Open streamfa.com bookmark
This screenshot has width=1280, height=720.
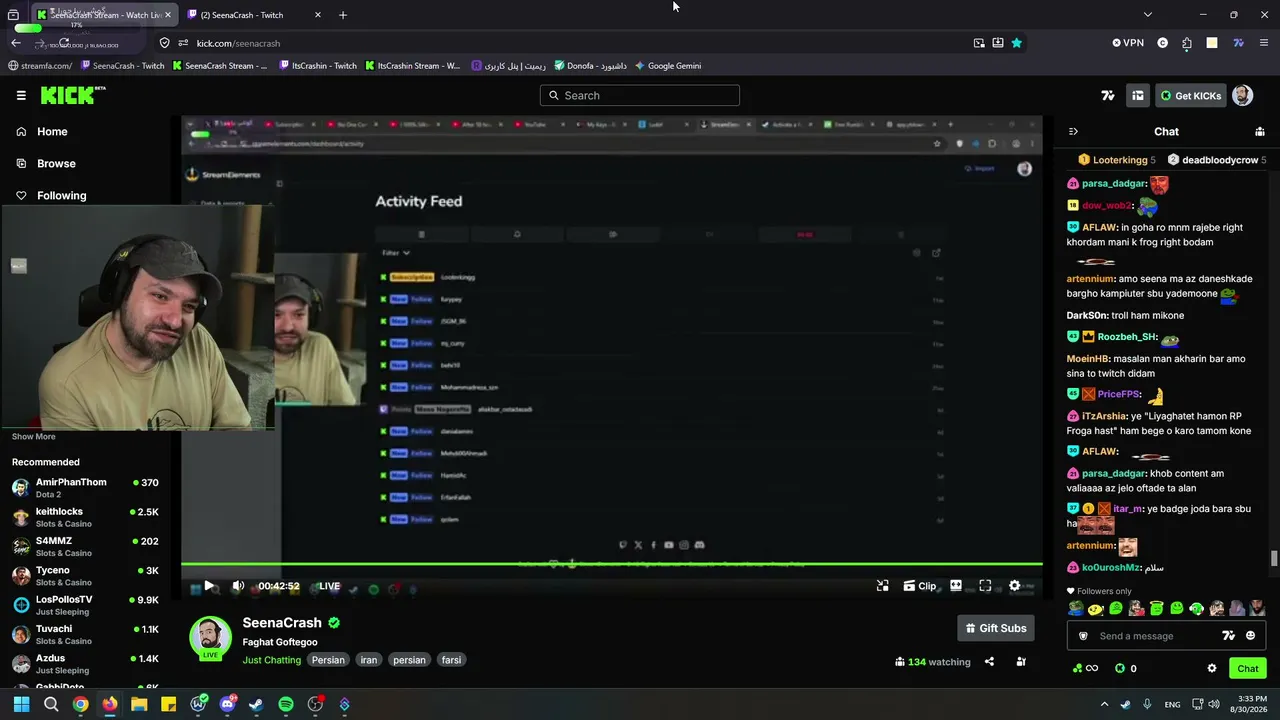tap(40, 66)
